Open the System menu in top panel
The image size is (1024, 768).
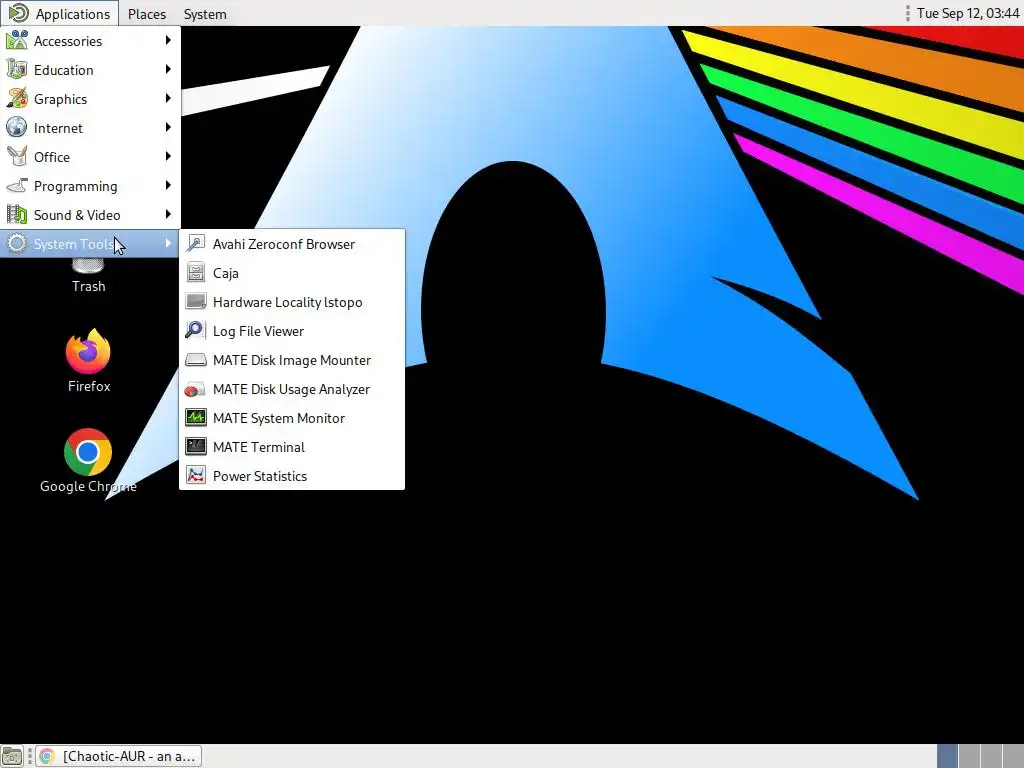205,14
